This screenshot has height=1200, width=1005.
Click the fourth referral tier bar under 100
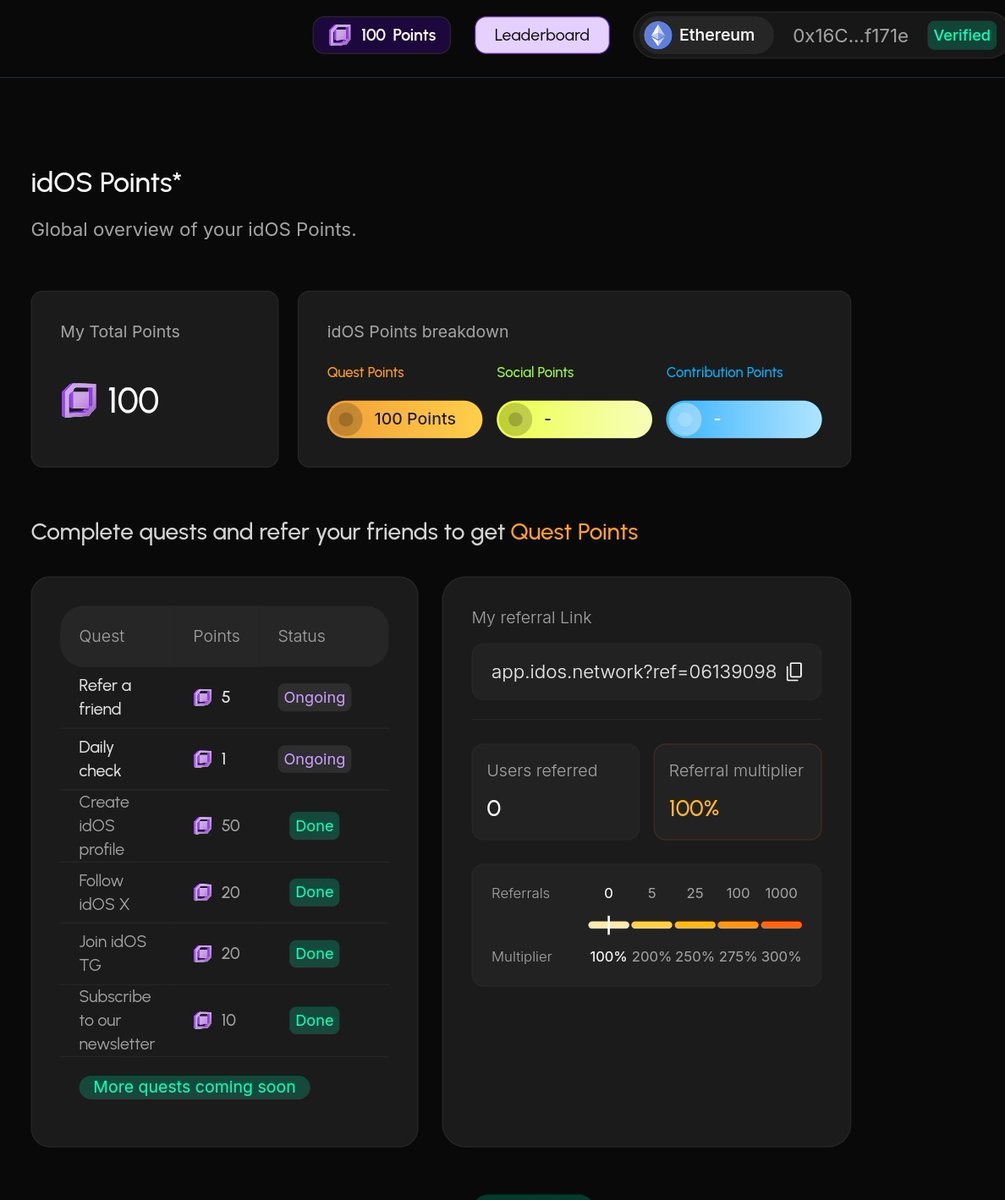(738, 925)
